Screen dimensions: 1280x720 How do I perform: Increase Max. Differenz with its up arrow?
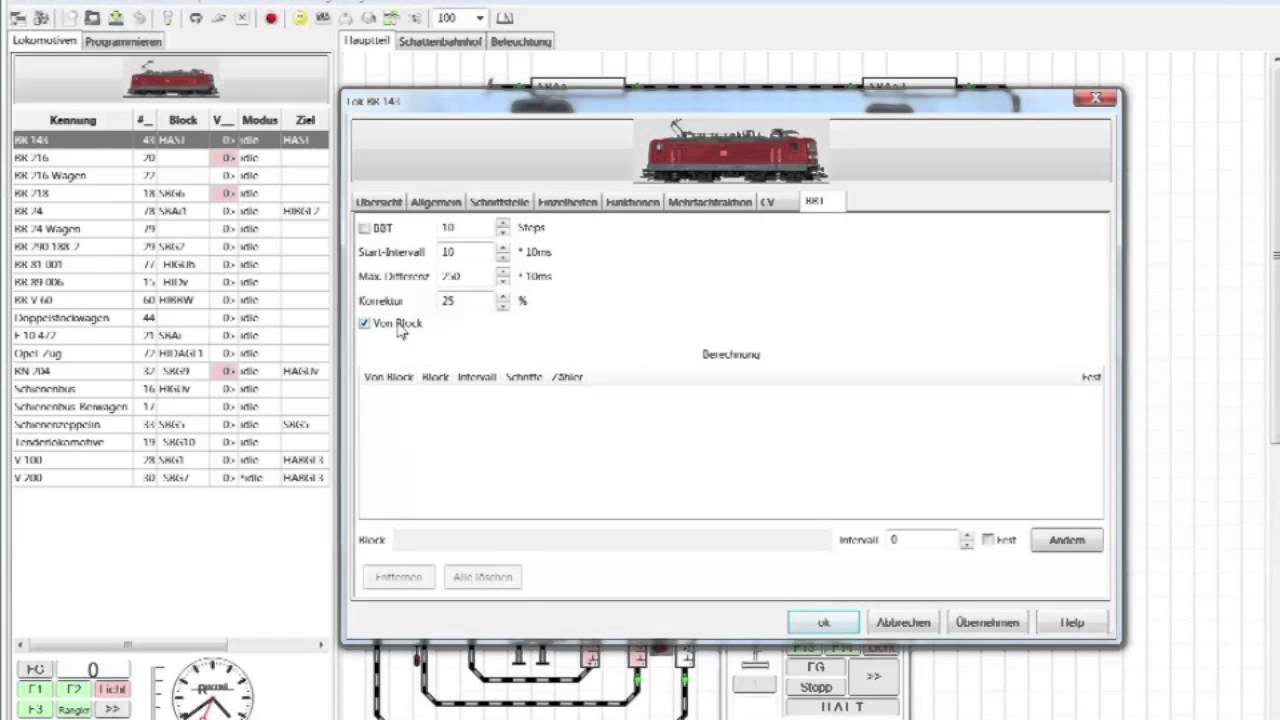tap(502, 271)
